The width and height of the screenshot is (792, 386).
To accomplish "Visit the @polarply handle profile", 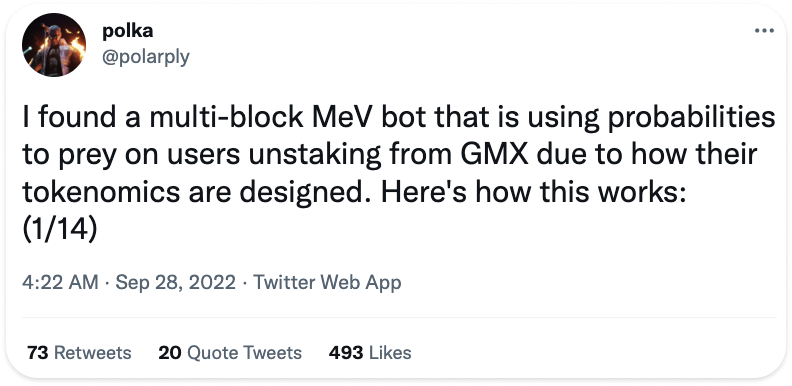I will click(146, 57).
